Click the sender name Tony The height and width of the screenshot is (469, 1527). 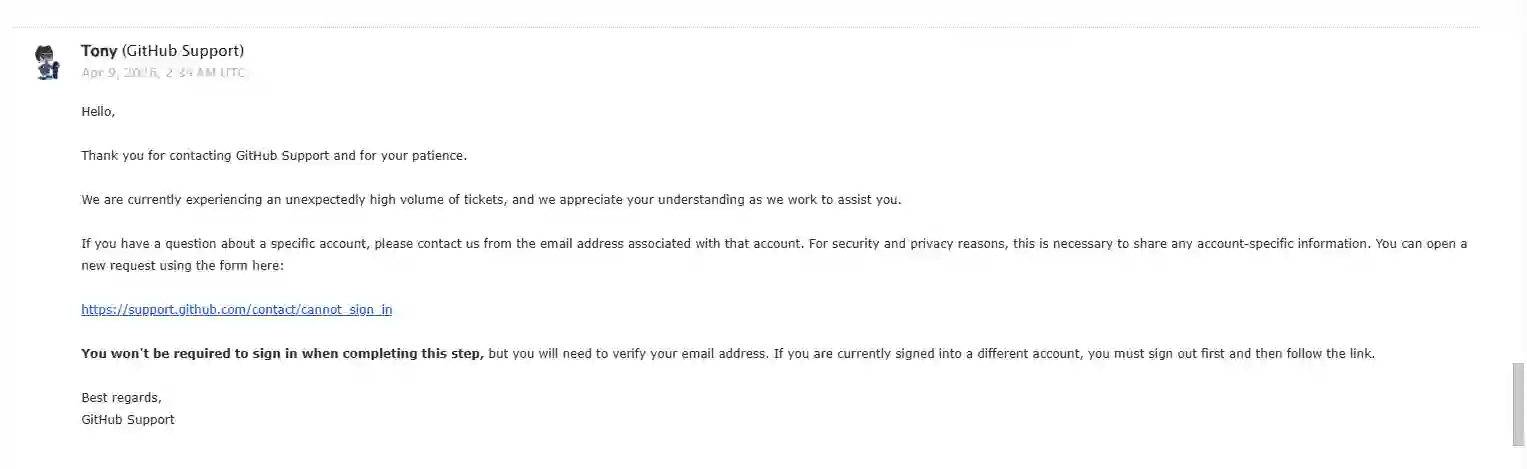(x=99, y=51)
